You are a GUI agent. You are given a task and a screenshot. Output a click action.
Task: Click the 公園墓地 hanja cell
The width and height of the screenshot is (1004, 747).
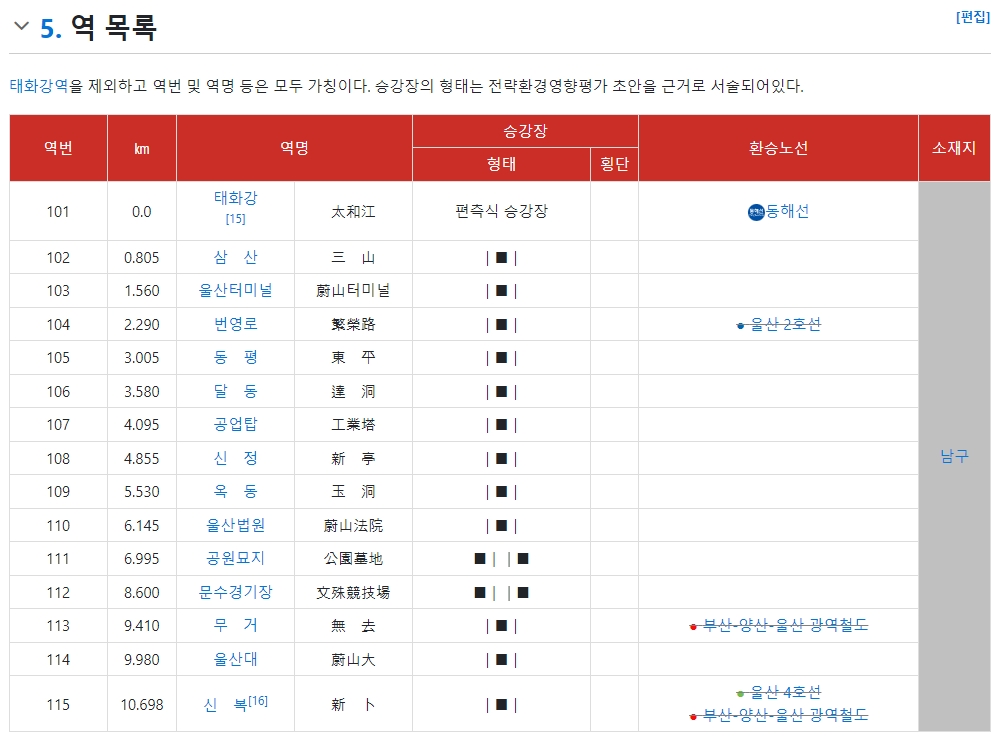pyautogui.click(x=353, y=559)
